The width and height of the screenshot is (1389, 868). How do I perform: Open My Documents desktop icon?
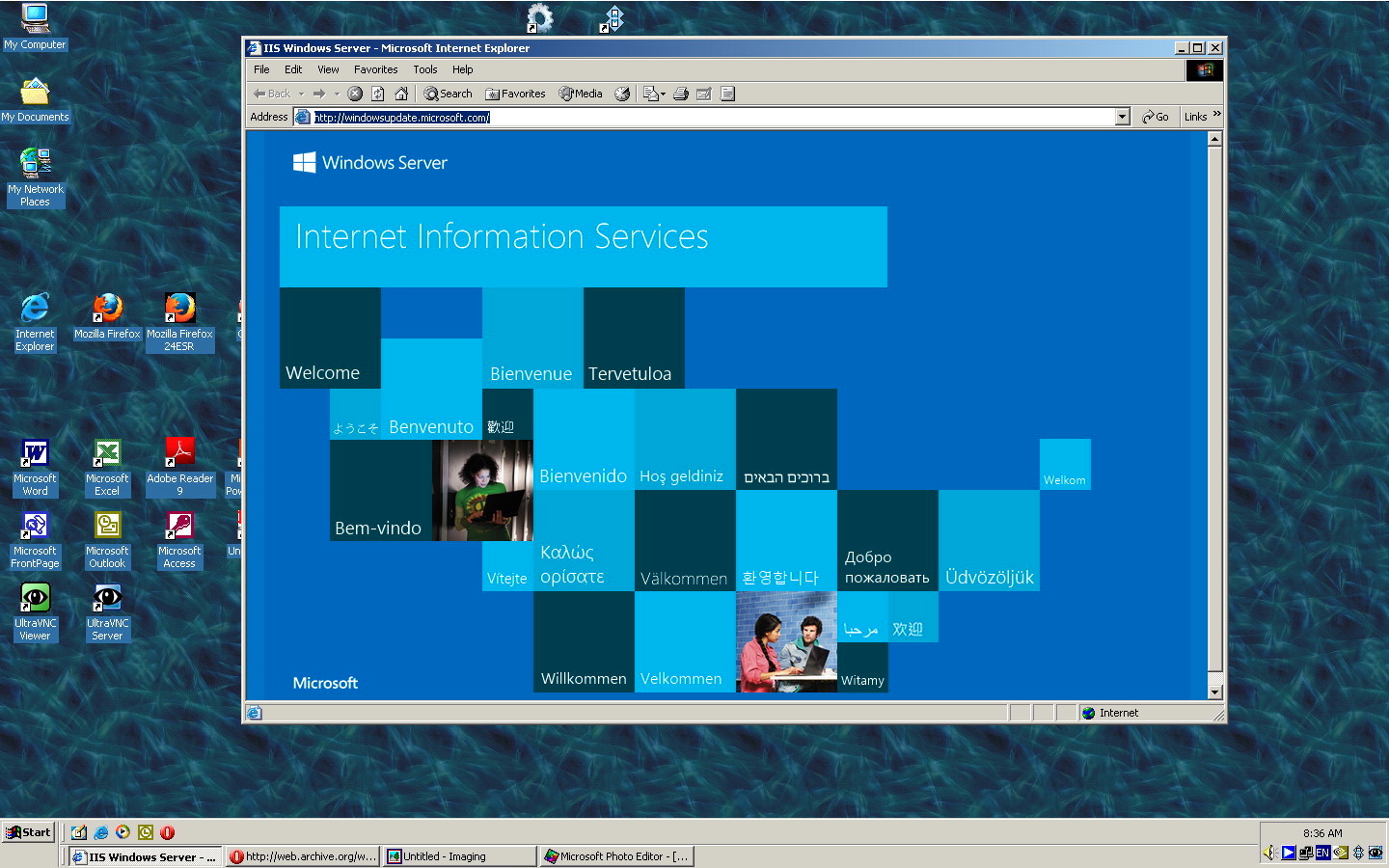[35, 99]
